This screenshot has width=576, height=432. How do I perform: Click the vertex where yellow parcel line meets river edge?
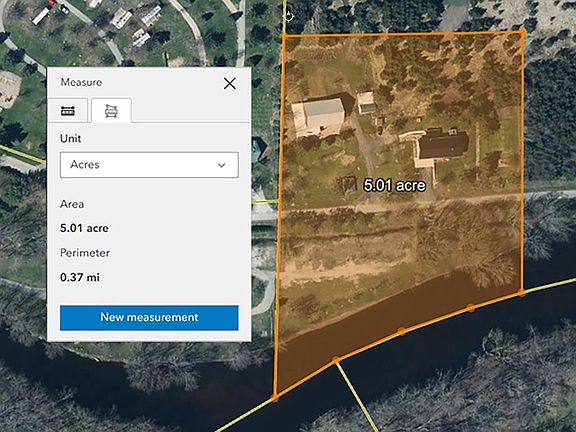(336, 361)
